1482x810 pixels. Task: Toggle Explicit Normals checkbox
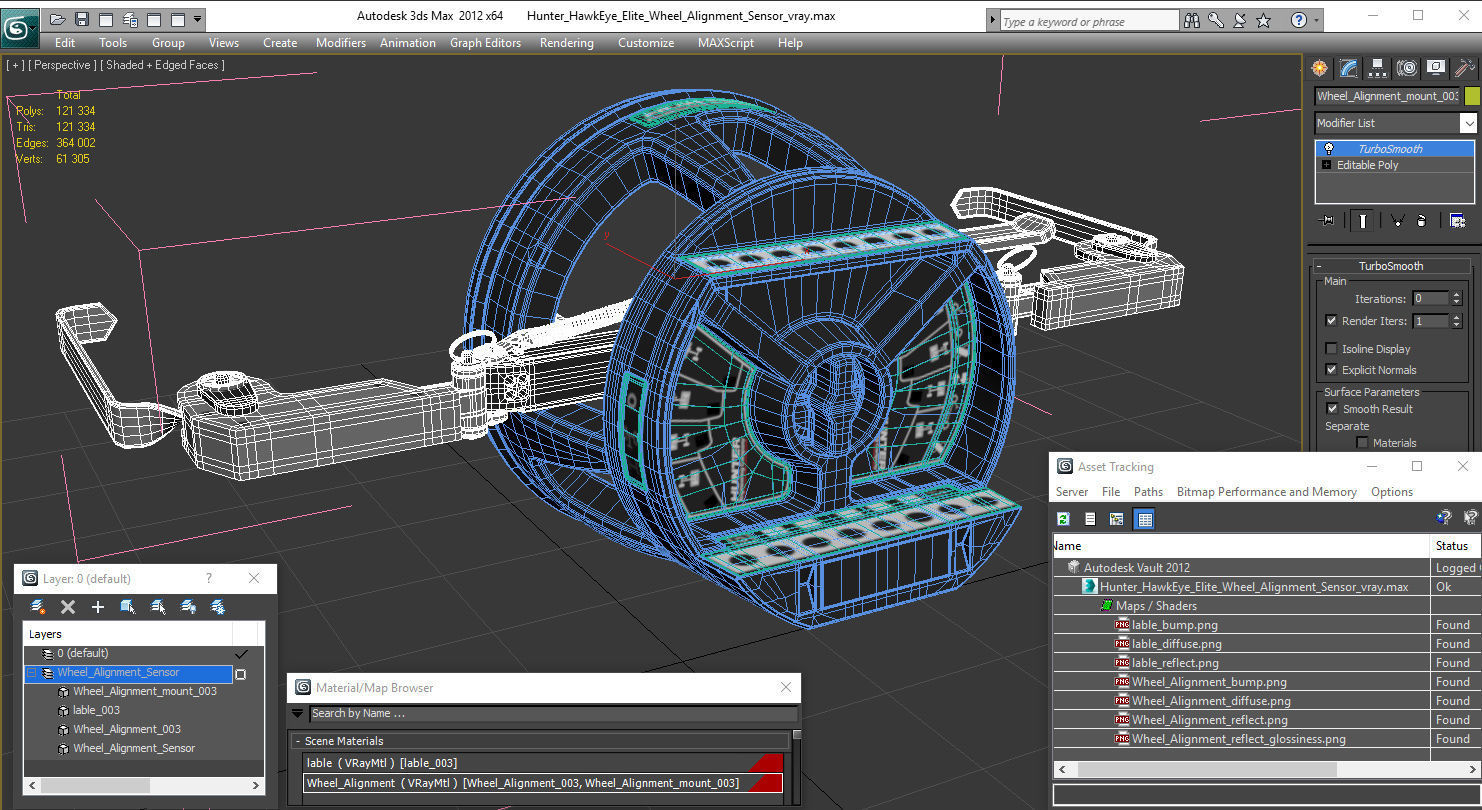click(x=1331, y=370)
